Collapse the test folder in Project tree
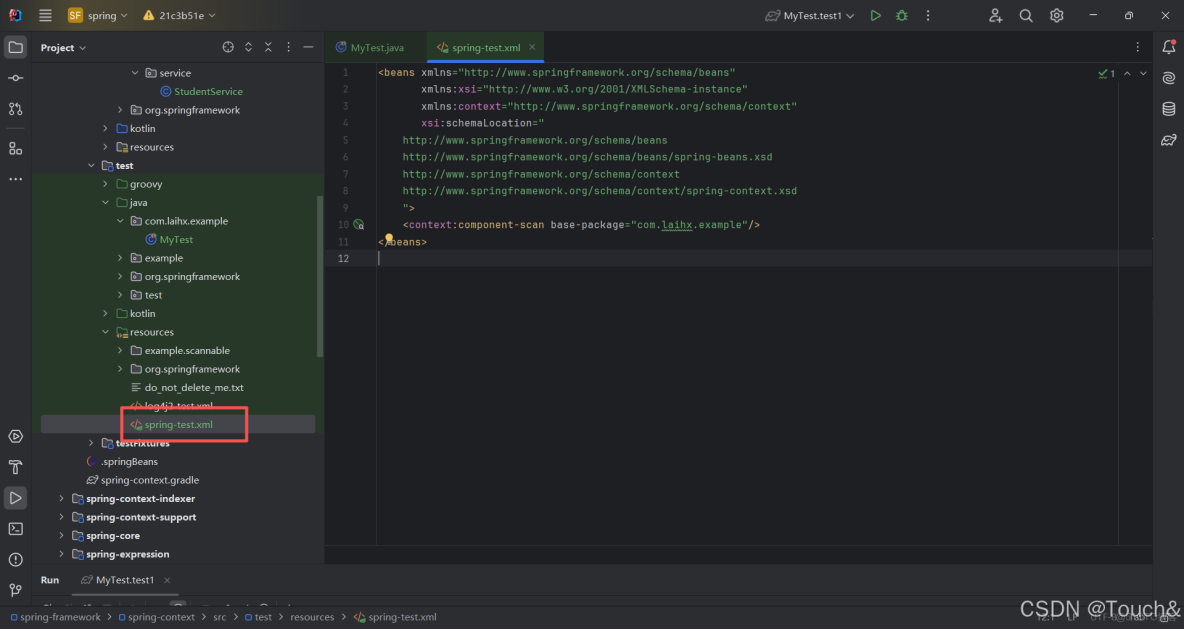Viewport: 1184px width, 629px height. [91, 165]
